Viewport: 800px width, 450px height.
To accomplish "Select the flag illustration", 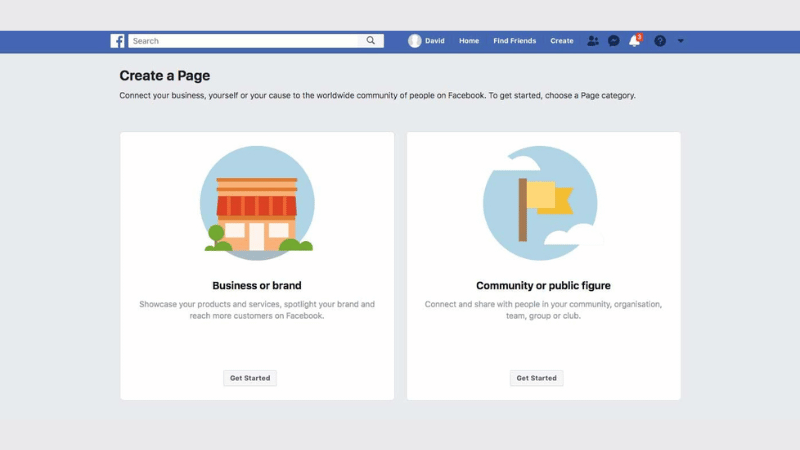I will (x=543, y=203).
